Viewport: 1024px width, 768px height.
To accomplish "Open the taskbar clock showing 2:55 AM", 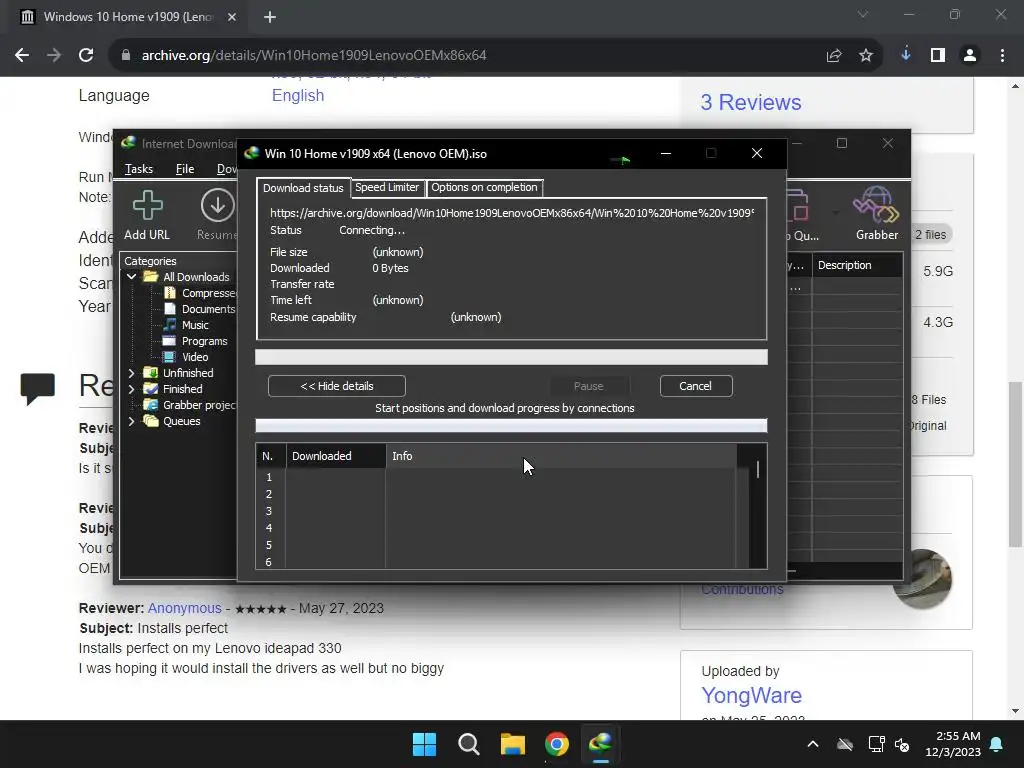I will point(953,744).
